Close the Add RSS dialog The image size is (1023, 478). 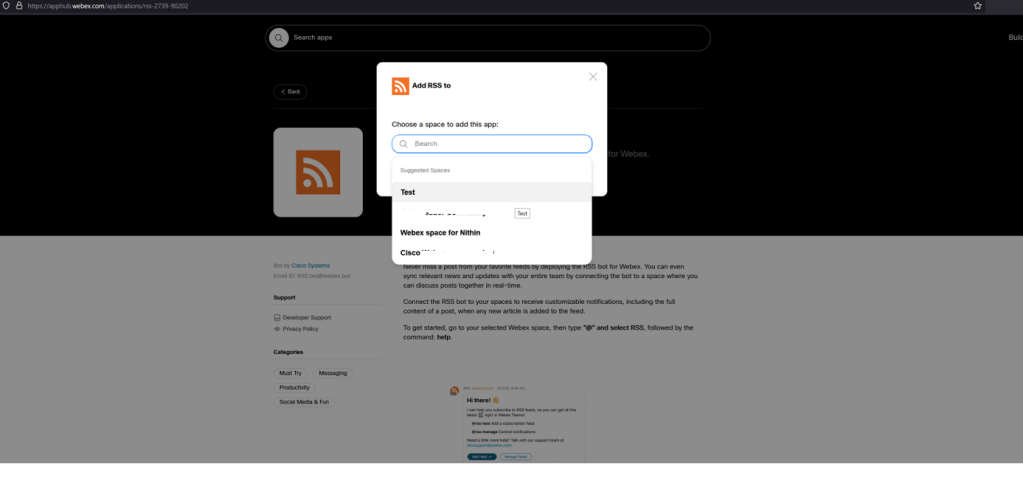(593, 77)
